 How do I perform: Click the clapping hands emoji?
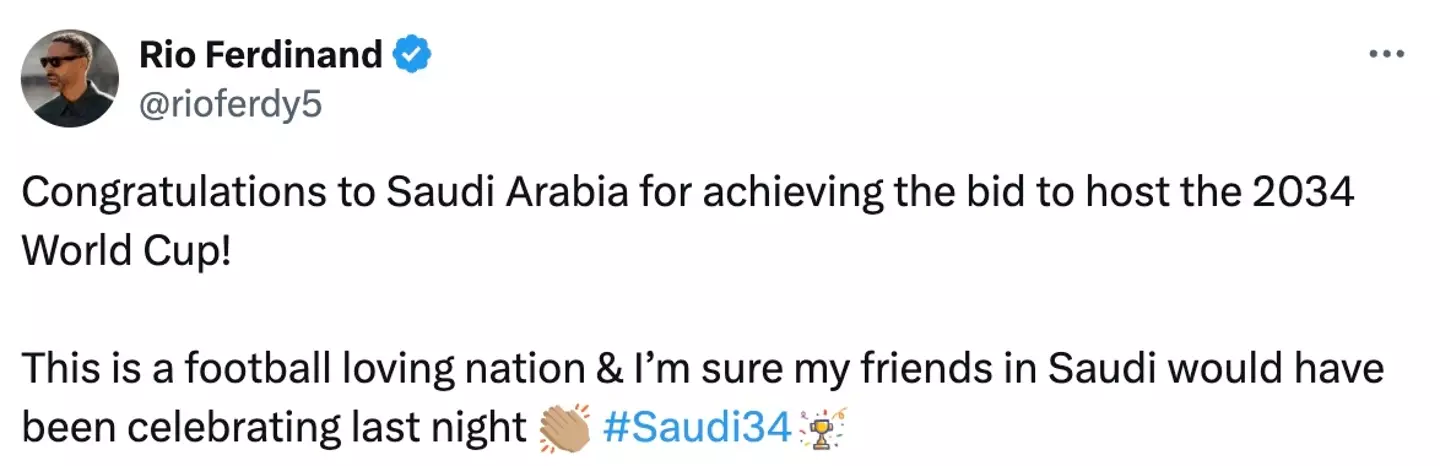coord(565,427)
